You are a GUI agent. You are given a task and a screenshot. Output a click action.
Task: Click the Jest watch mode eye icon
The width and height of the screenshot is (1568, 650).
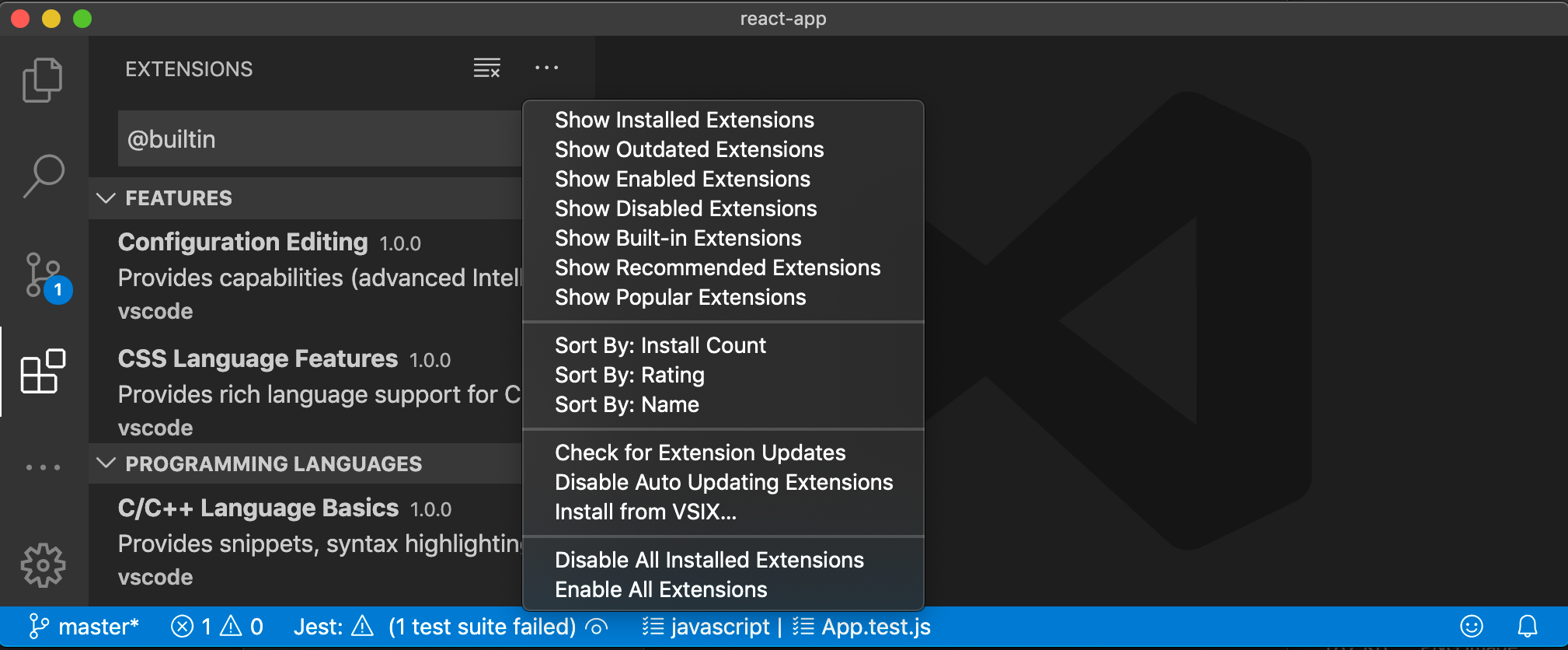coord(597,627)
